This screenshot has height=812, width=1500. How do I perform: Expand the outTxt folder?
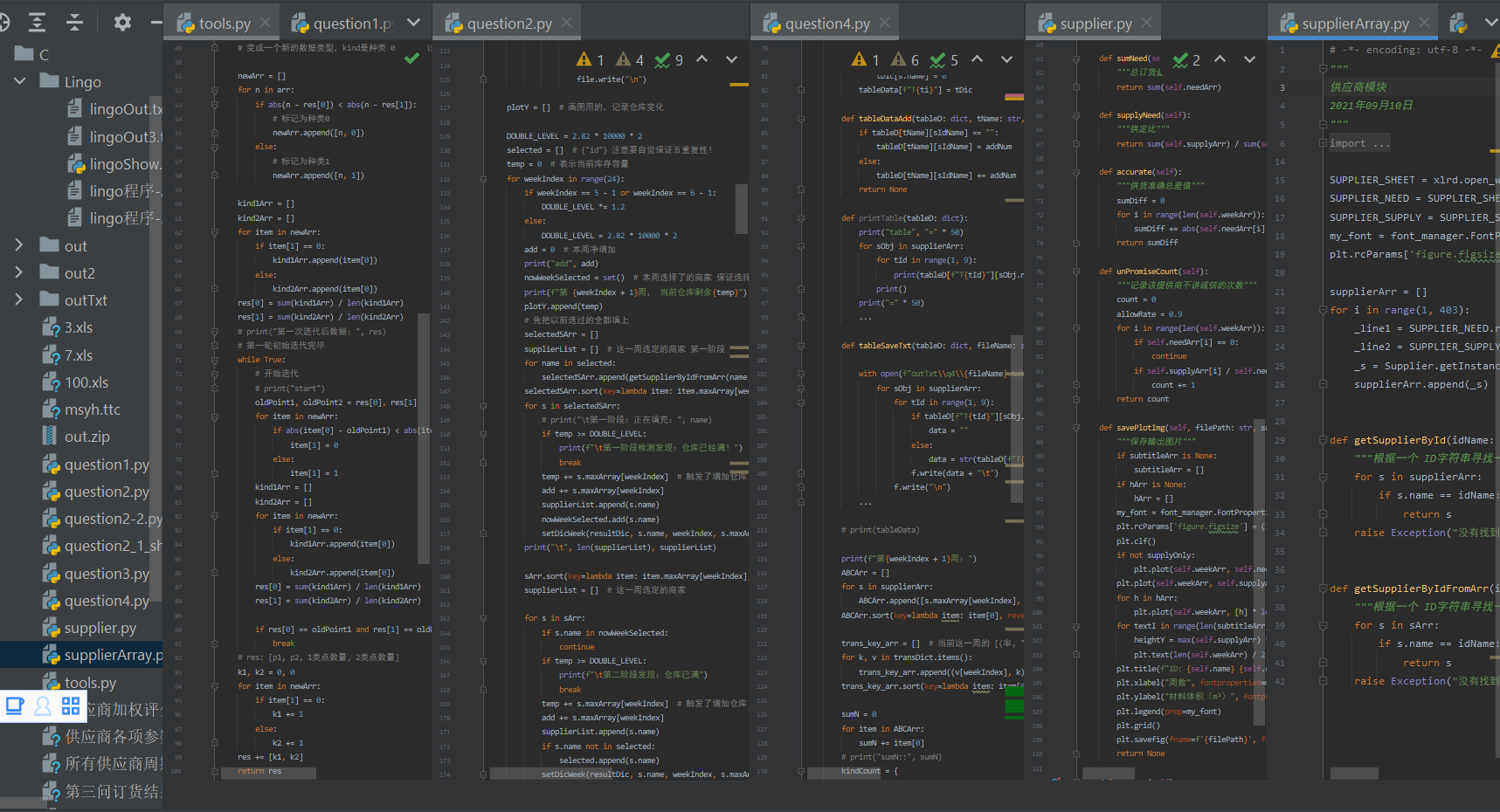[19, 299]
